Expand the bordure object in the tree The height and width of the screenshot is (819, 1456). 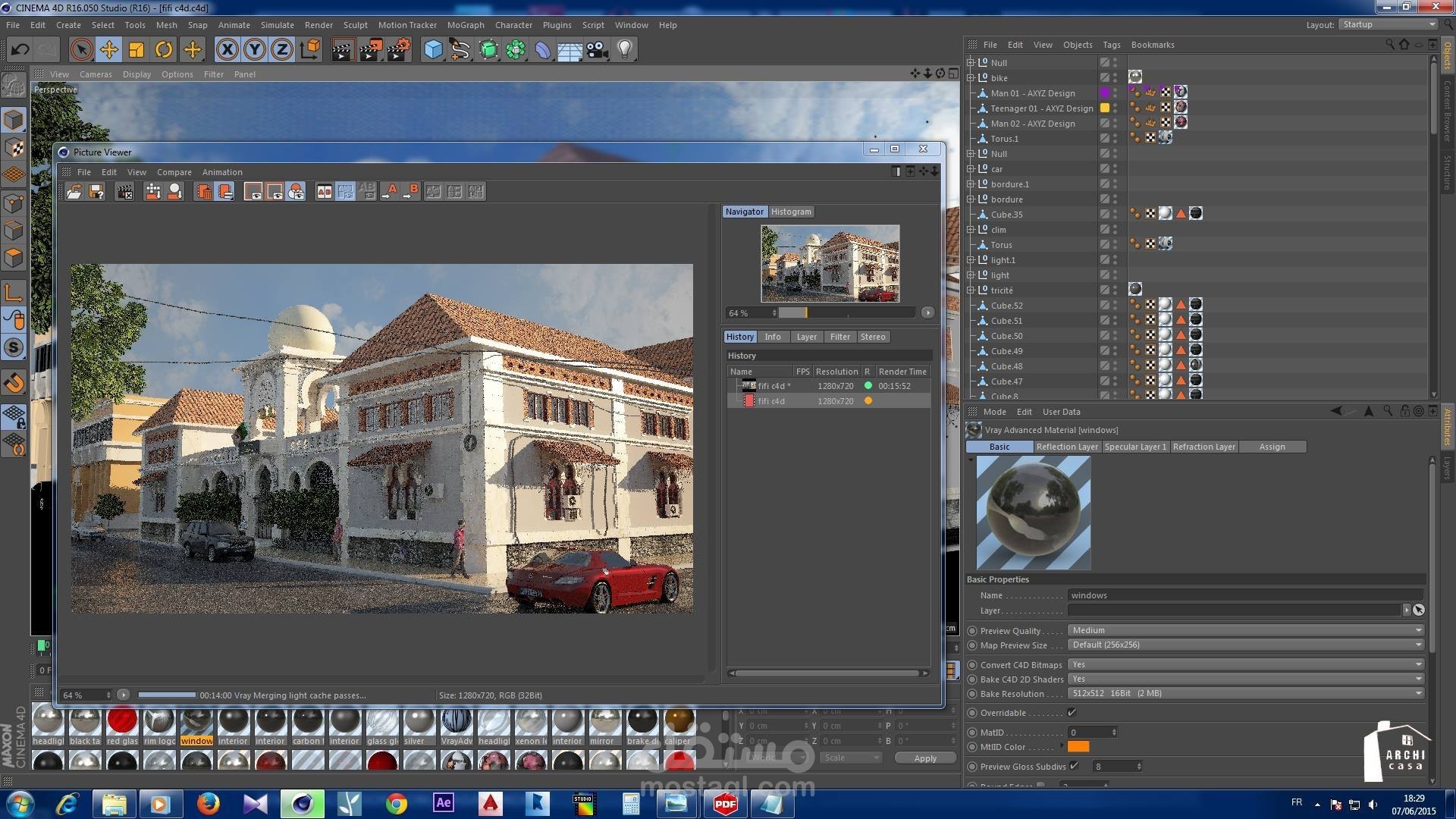(x=971, y=199)
